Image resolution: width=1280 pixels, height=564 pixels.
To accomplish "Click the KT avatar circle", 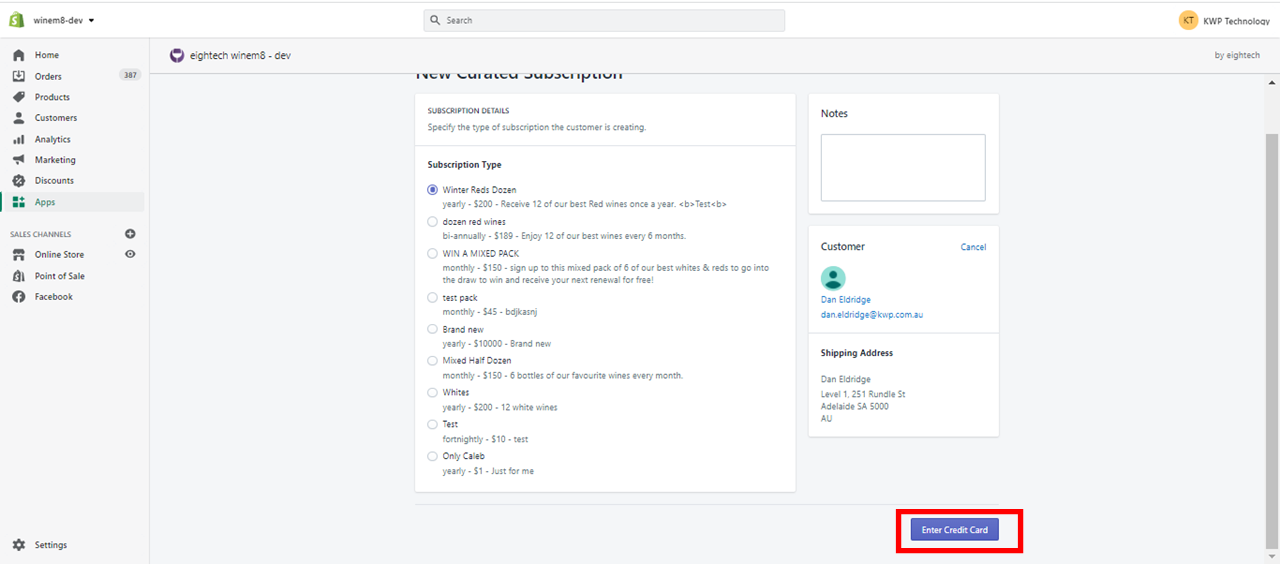I will 1188,20.
